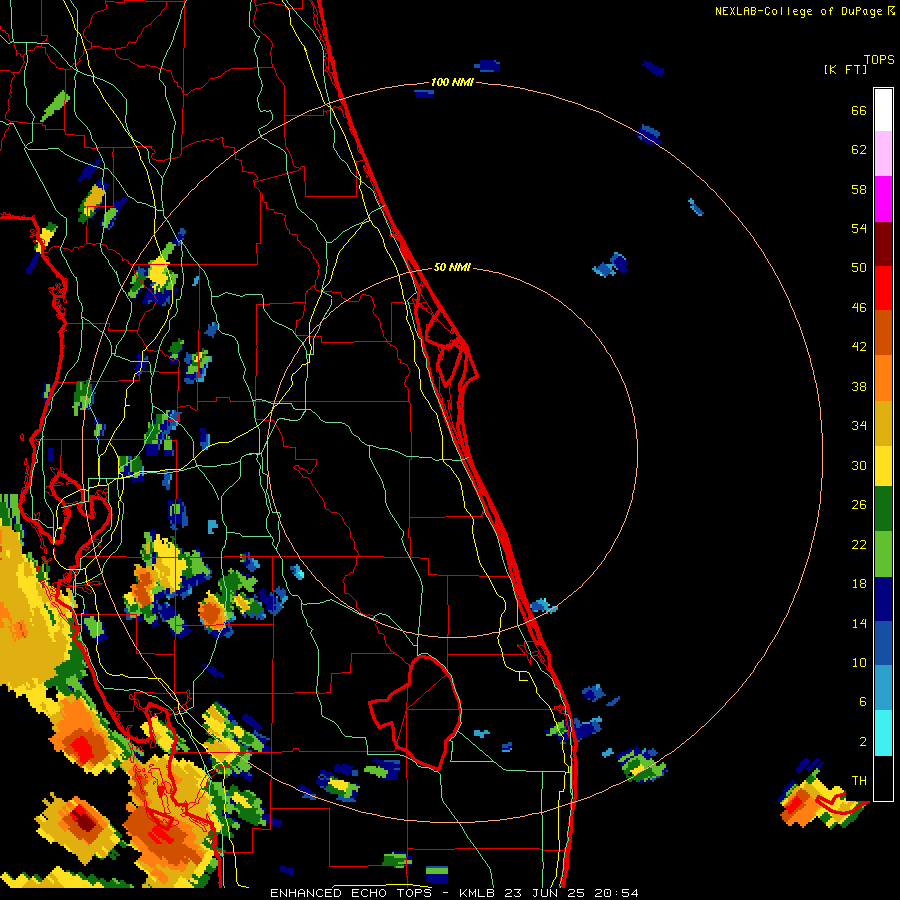The height and width of the screenshot is (900, 900).
Task: Pick the sky blue legend swatch
Action: coord(883,688)
